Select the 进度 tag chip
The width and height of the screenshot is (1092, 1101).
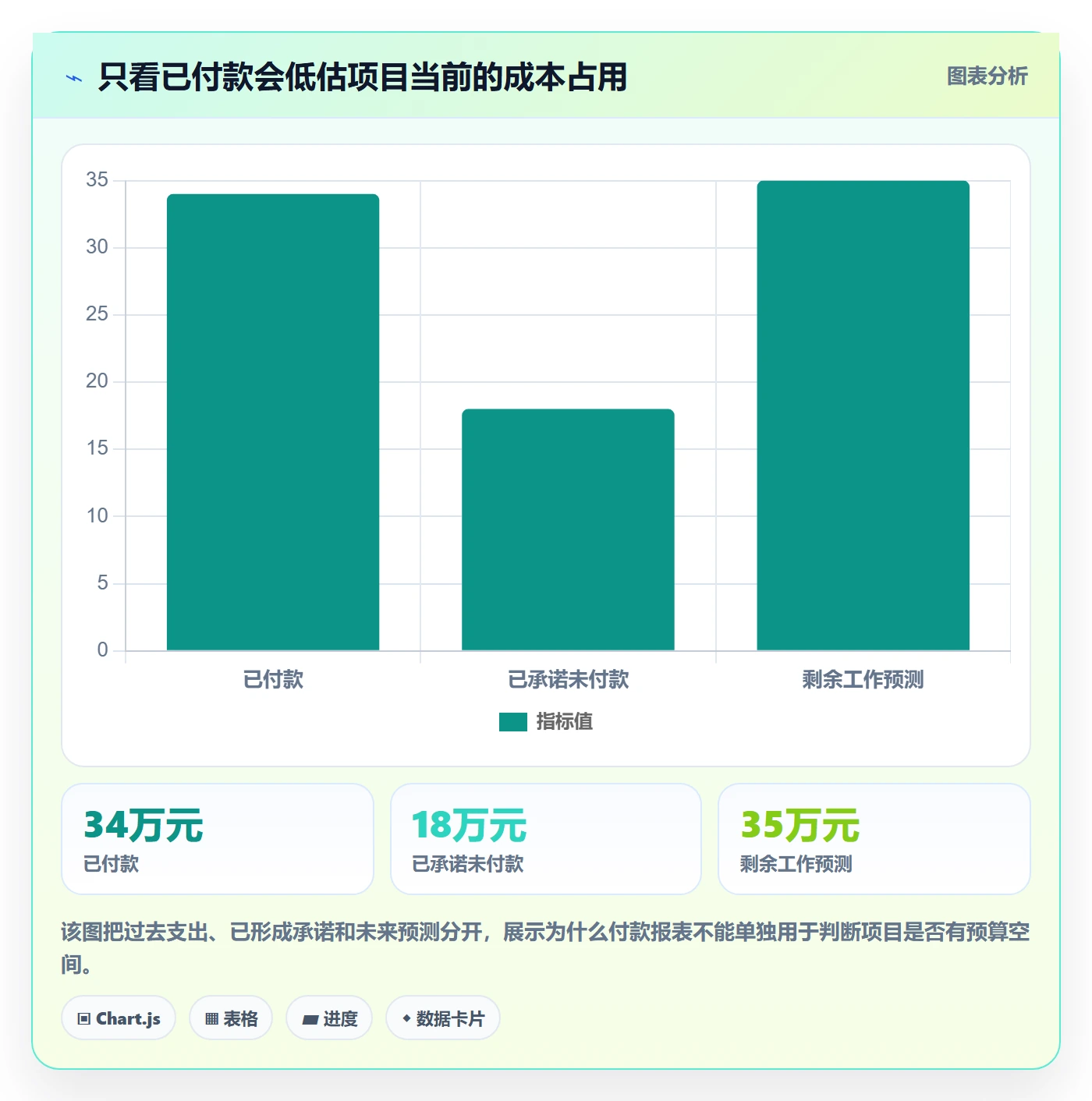tap(329, 1018)
